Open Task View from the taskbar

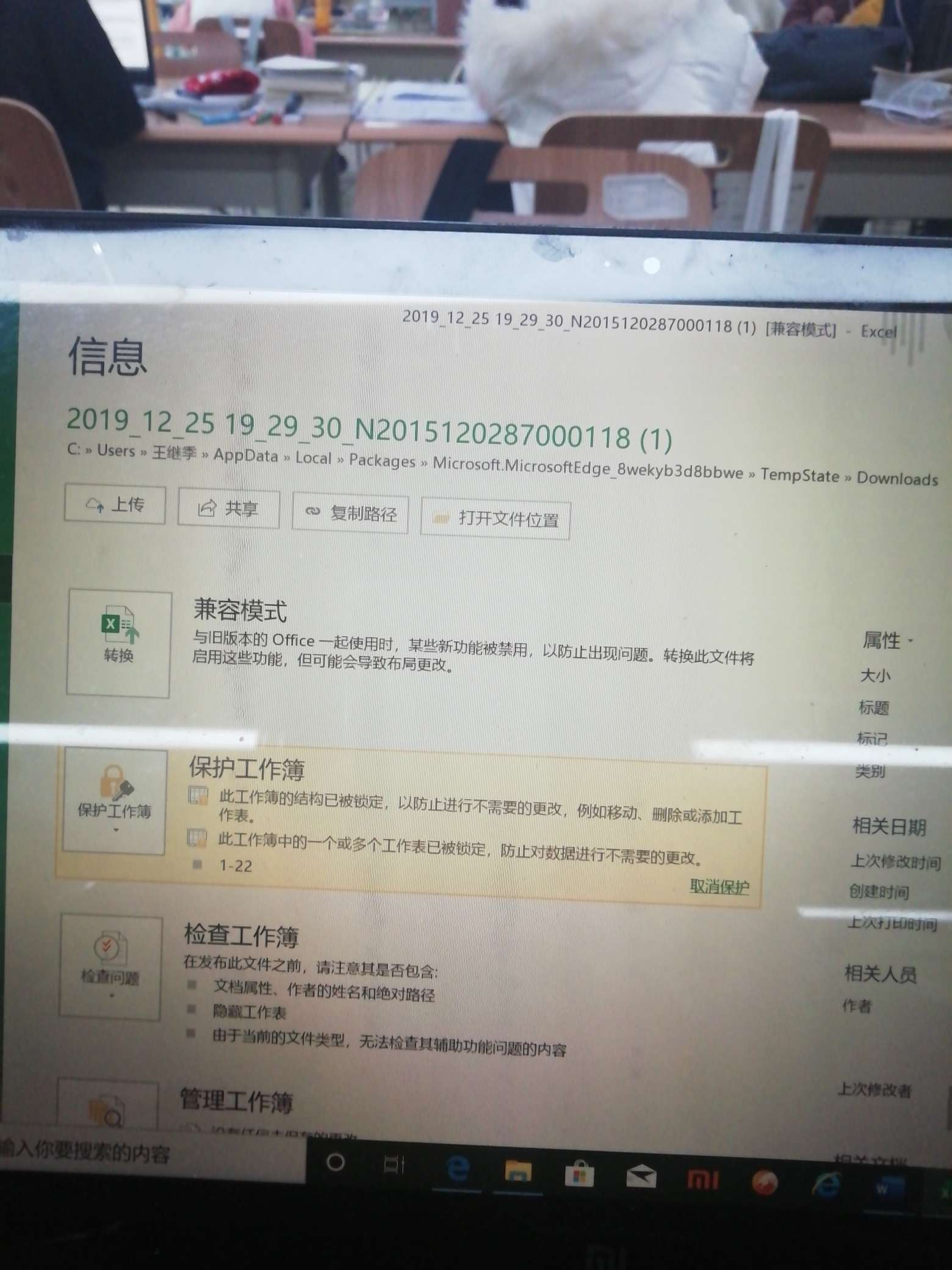coord(394,1166)
